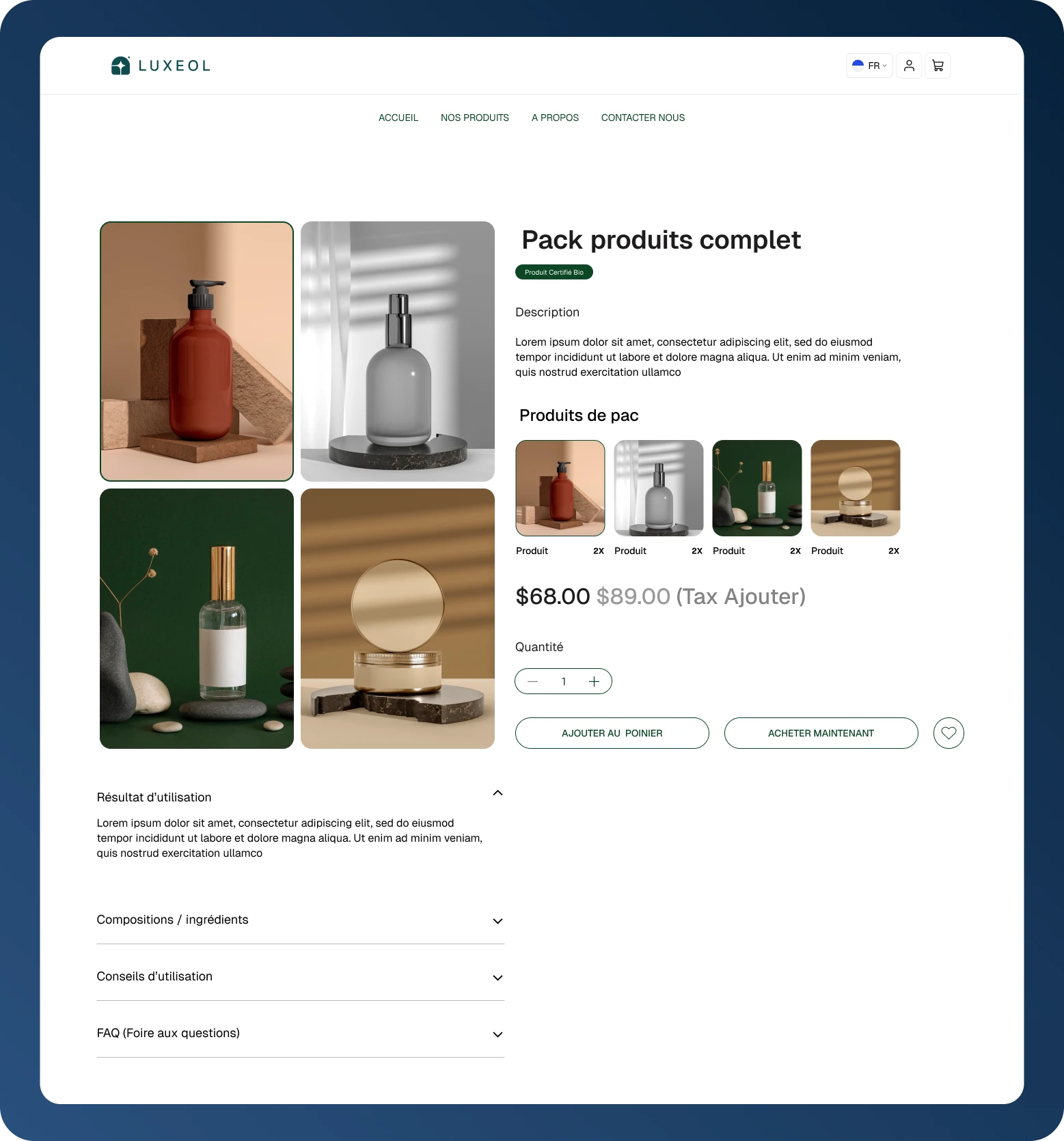Image resolution: width=1064 pixels, height=1141 pixels.
Task: View the large gold mirror jar image
Action: [x=398, y=618]
